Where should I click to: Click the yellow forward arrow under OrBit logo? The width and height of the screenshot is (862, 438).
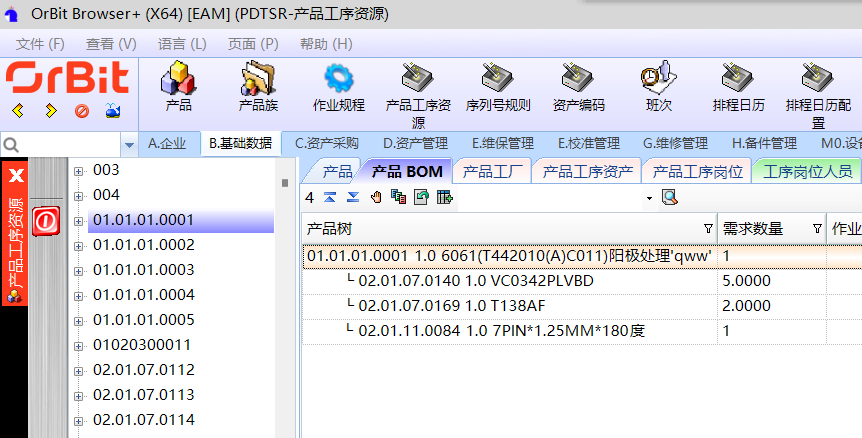(51, 111)
